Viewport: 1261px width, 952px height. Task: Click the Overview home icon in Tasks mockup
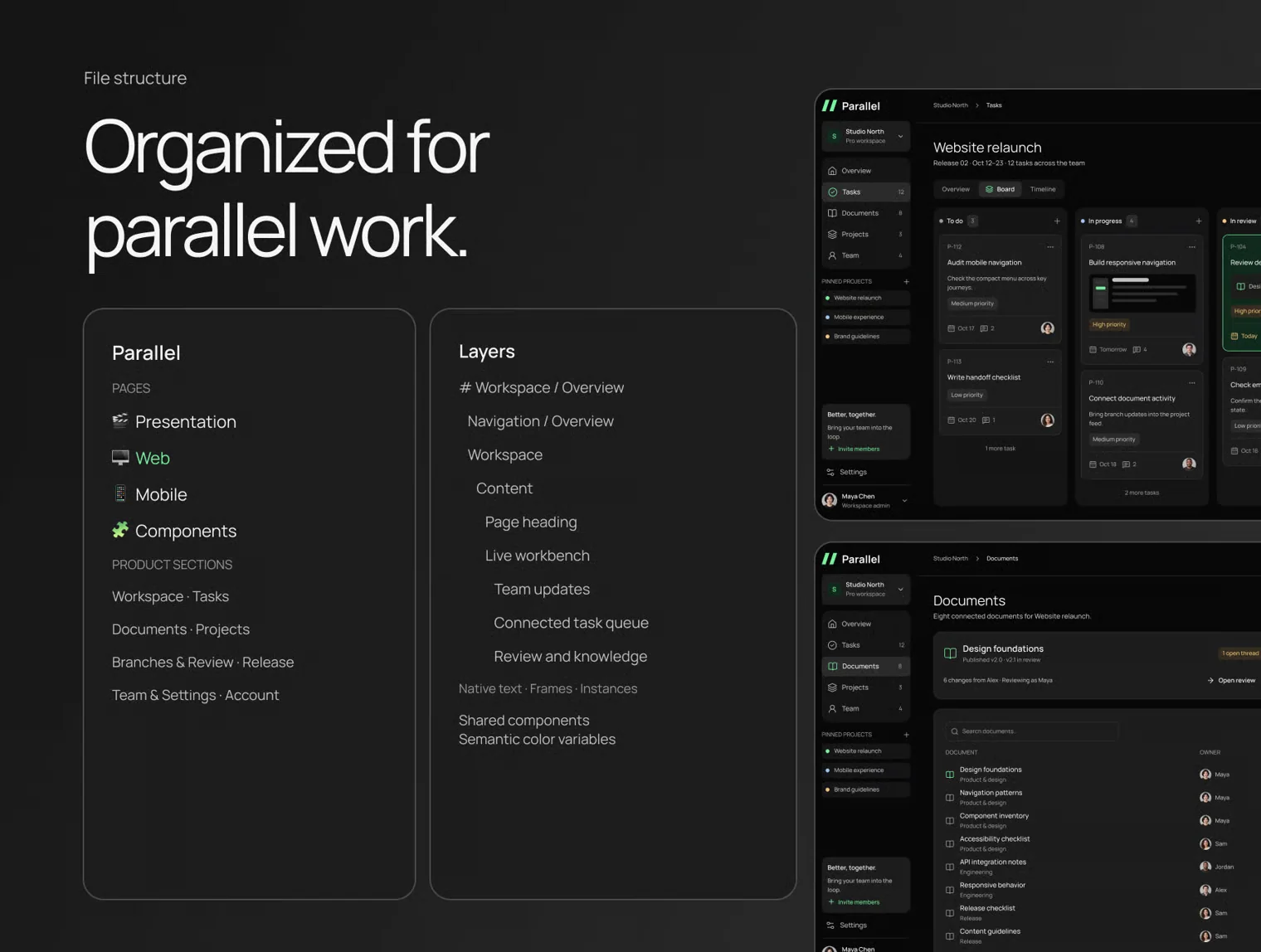point(832,171)
